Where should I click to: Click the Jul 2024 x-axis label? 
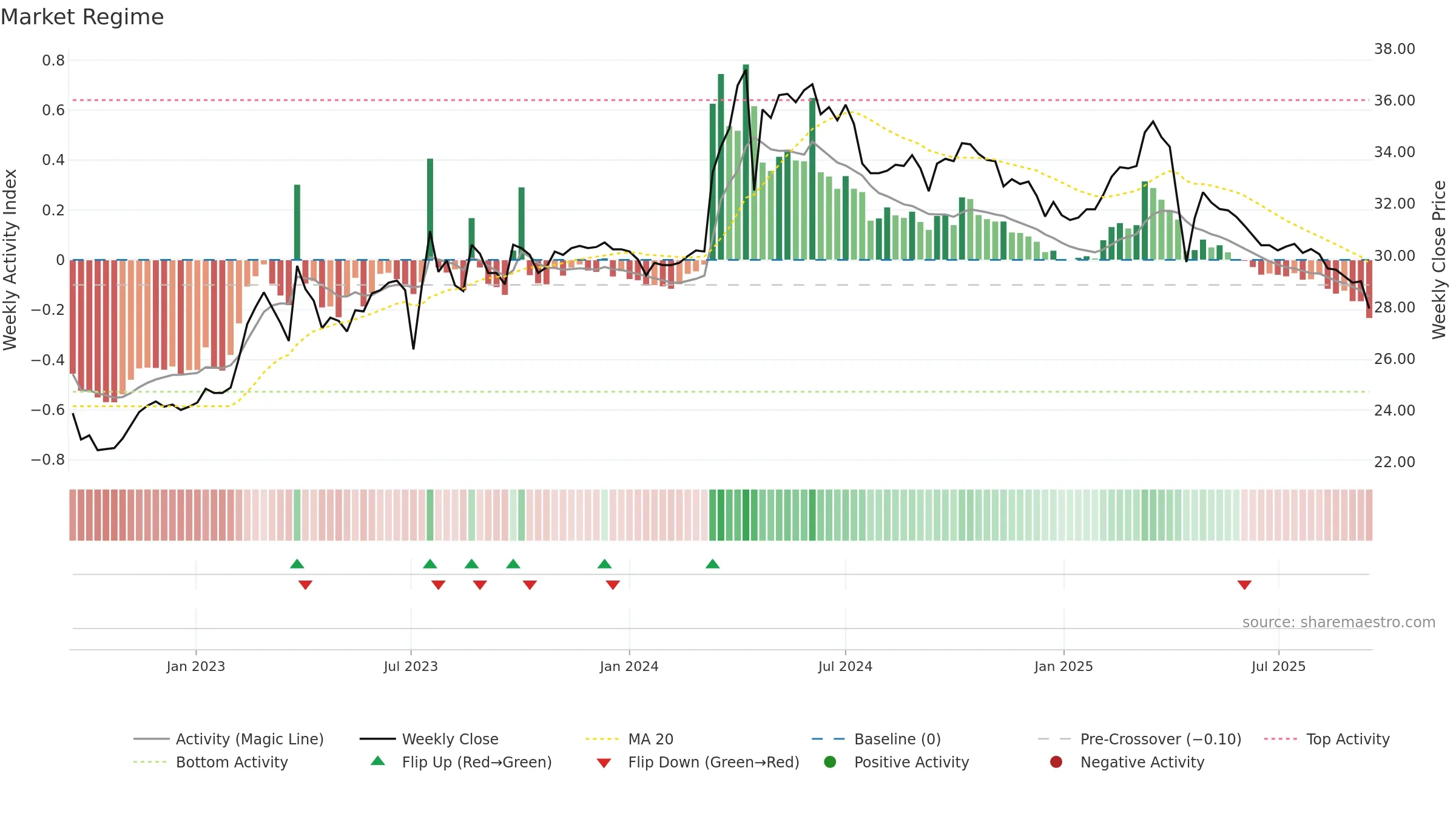[845, 666]
